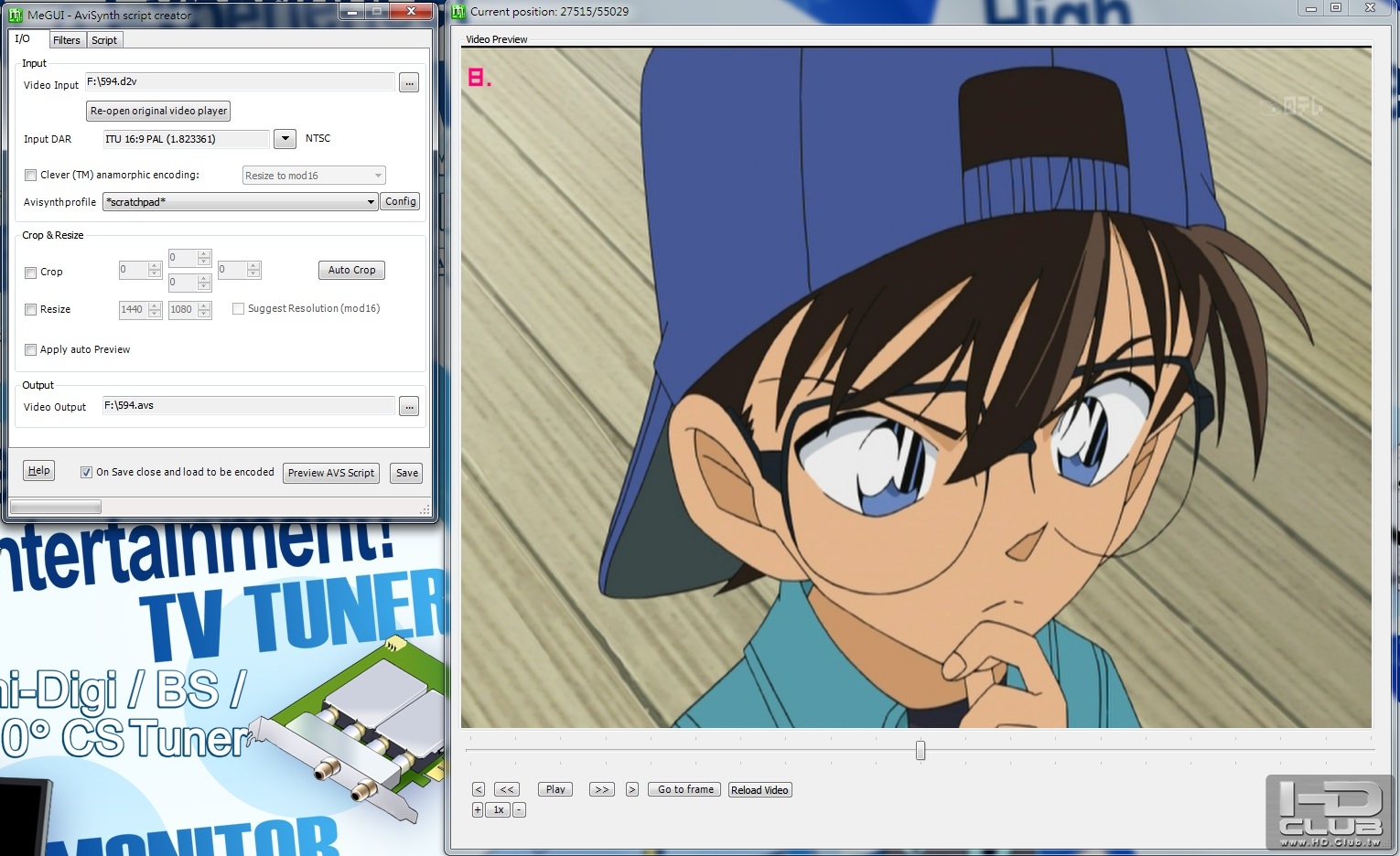Expand the Avisynth profile scratchpad dropdown

[x=241, y=202]
